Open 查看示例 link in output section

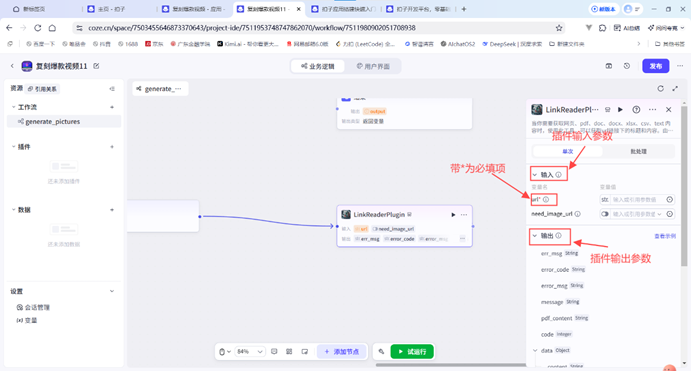tap(665, 236)
